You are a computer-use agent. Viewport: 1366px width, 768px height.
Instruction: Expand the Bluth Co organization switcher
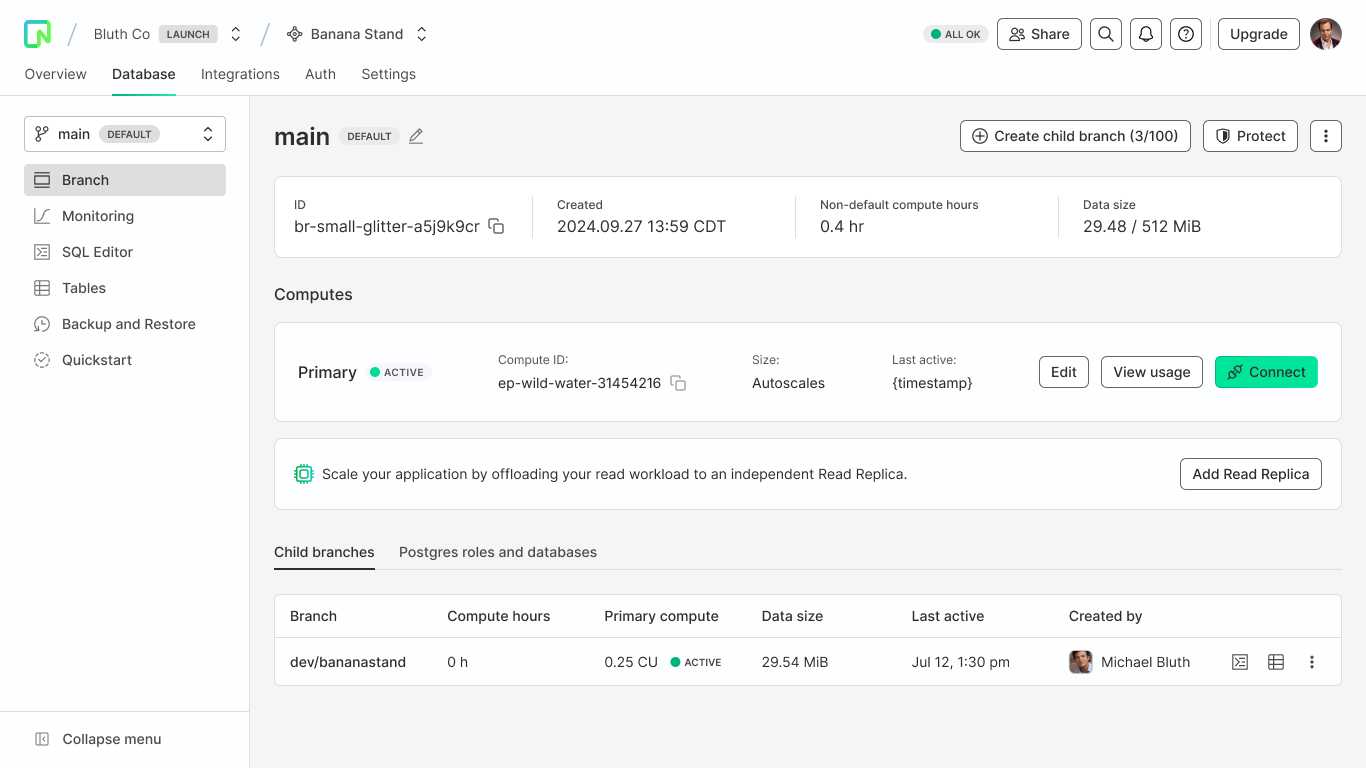[236, 34]
